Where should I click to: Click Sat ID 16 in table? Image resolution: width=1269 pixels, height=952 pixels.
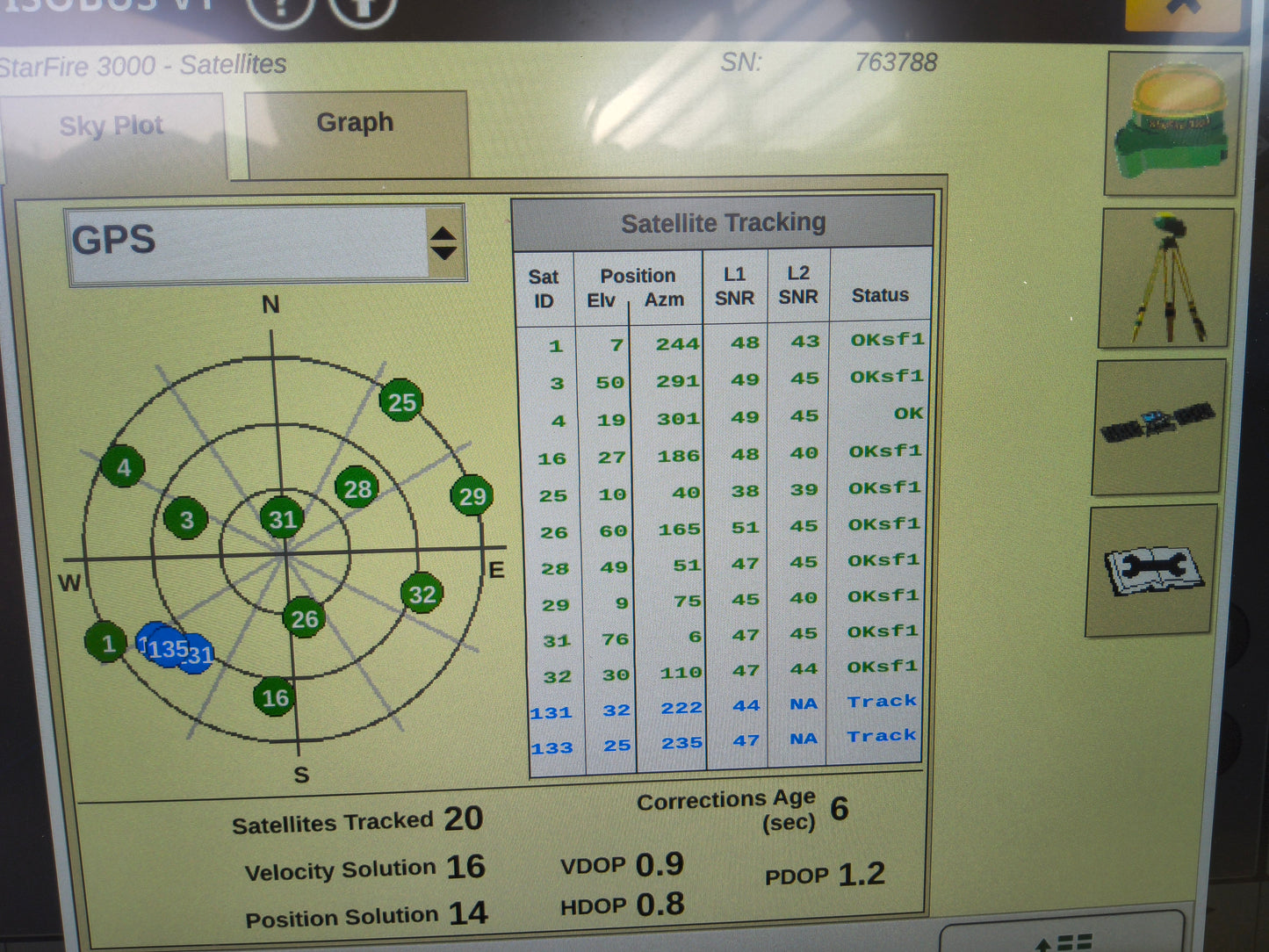(x=552, y=458)
